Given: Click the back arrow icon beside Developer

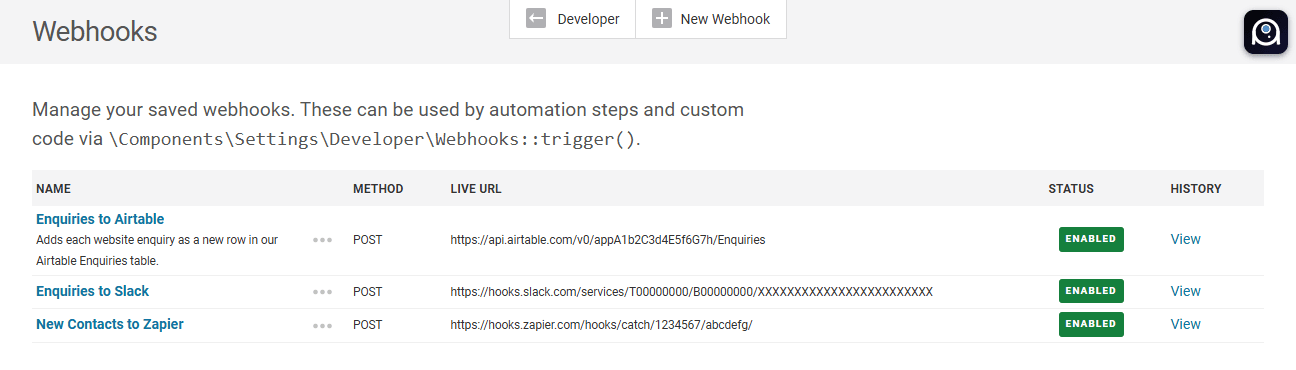Looking at the screenshot, I should coord(536,19).
